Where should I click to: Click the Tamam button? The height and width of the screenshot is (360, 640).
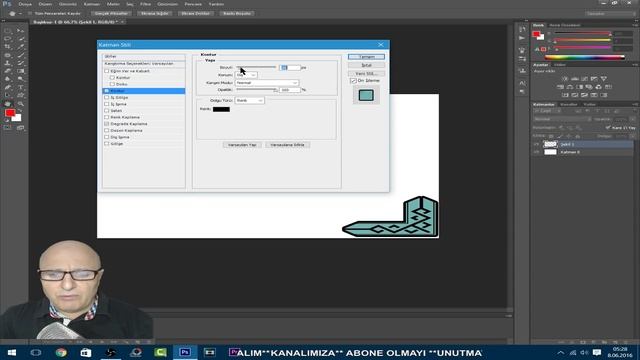(367, 57)
